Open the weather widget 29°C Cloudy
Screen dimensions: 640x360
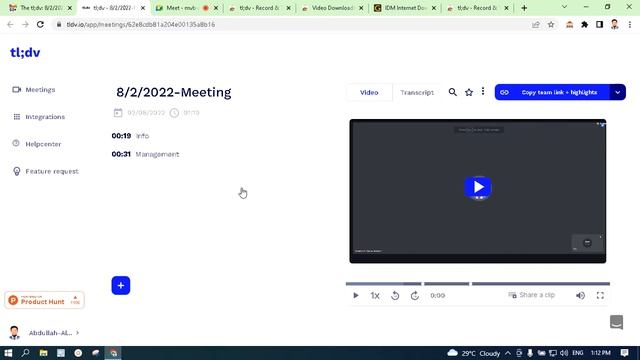point(474,353)
